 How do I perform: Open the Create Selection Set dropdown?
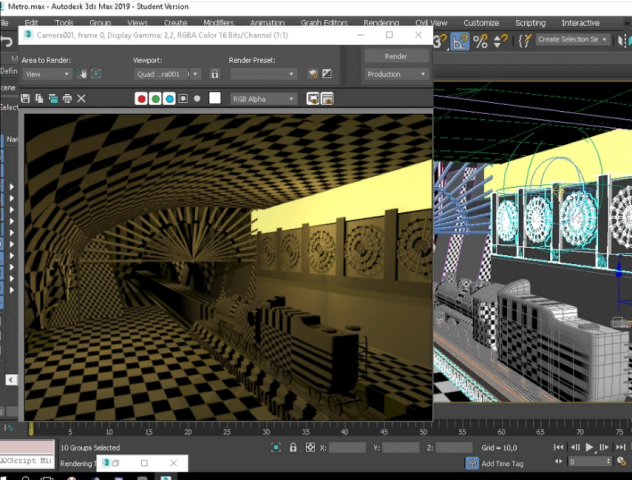(572, 39)
